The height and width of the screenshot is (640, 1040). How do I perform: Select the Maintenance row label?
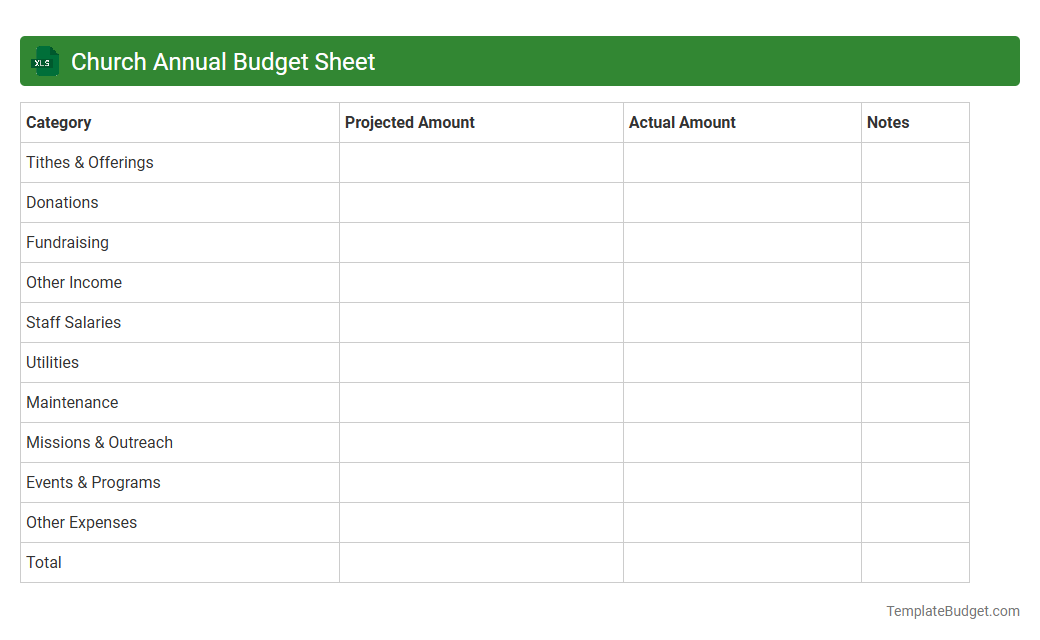72,402
